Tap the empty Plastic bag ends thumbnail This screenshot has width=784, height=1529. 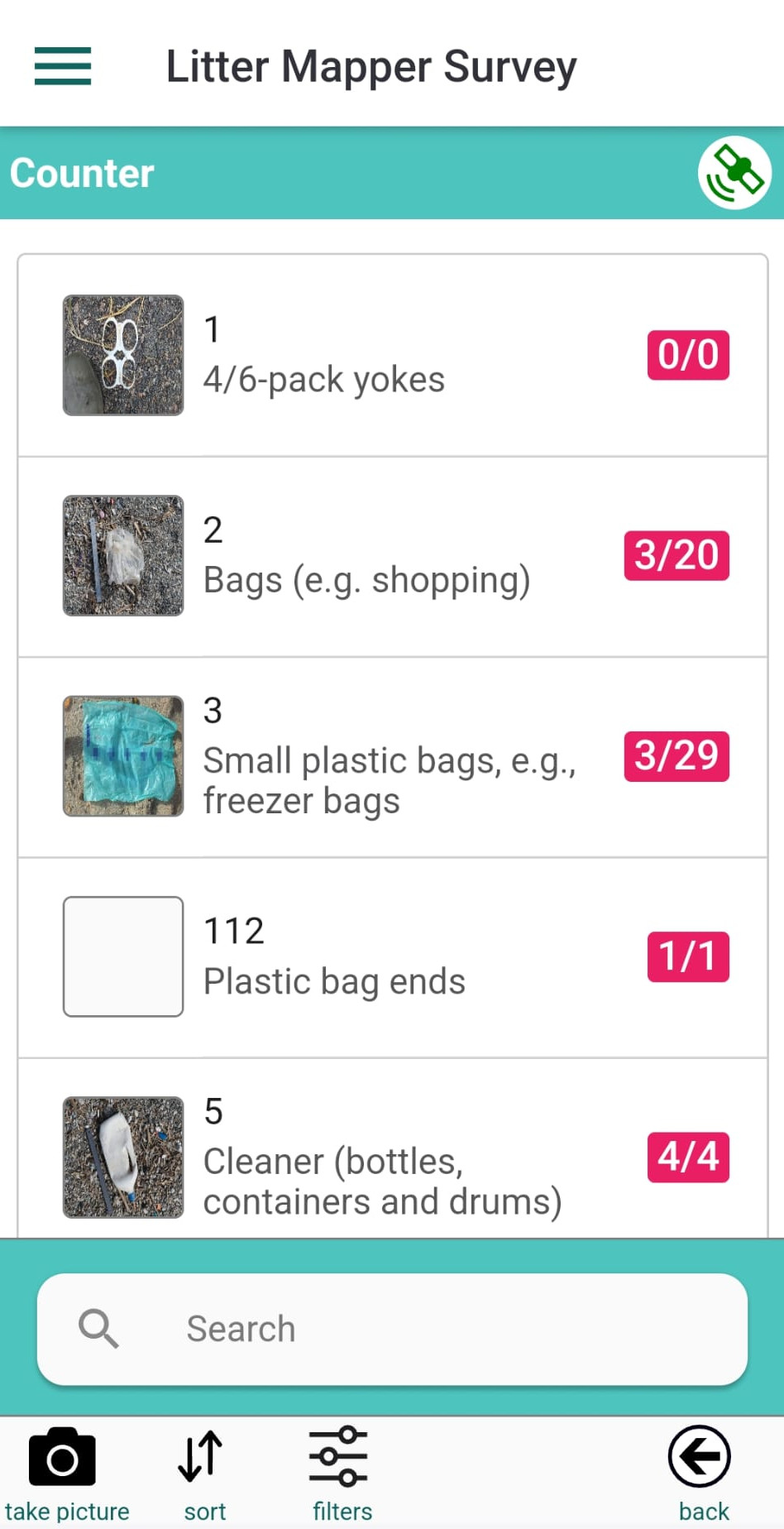click(x=123, y=956)
